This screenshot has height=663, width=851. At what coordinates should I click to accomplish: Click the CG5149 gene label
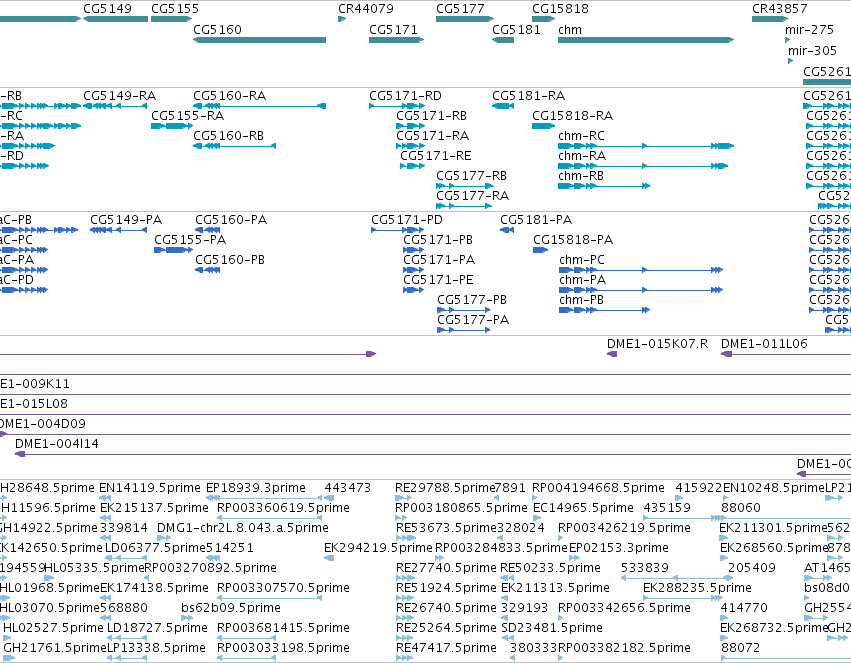[107, 9]
